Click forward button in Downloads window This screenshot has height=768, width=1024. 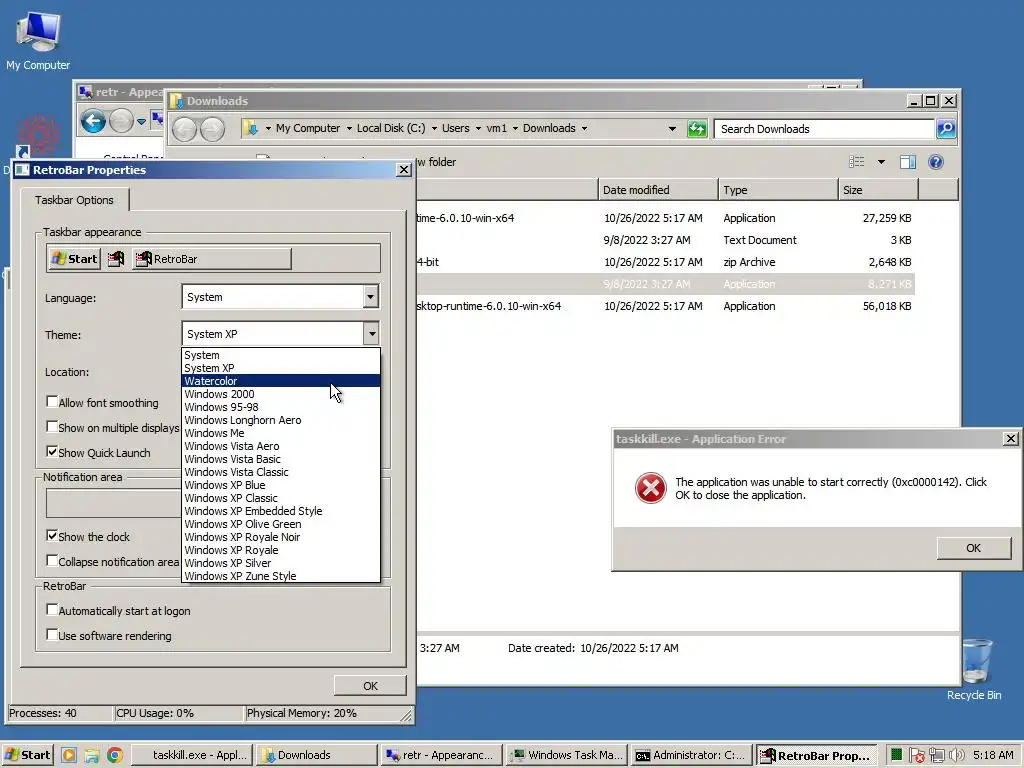point(212,129)
